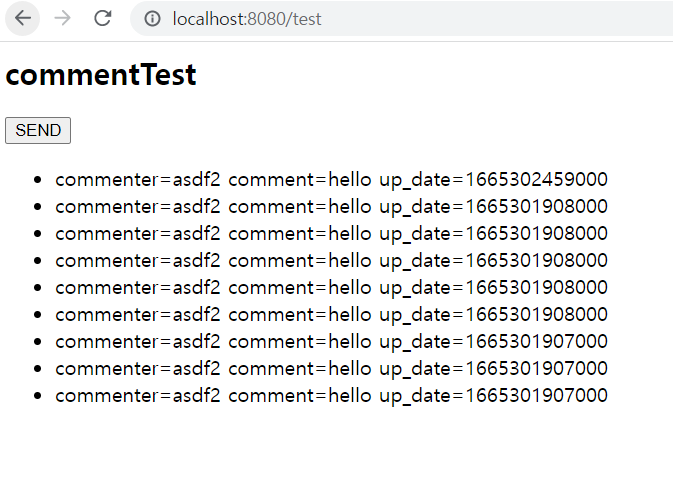Image resolution: width=673 pixels, height=484 pixels.
Task: Select the timestamp 1665302459000 in top comment
Action: (537, 179)
